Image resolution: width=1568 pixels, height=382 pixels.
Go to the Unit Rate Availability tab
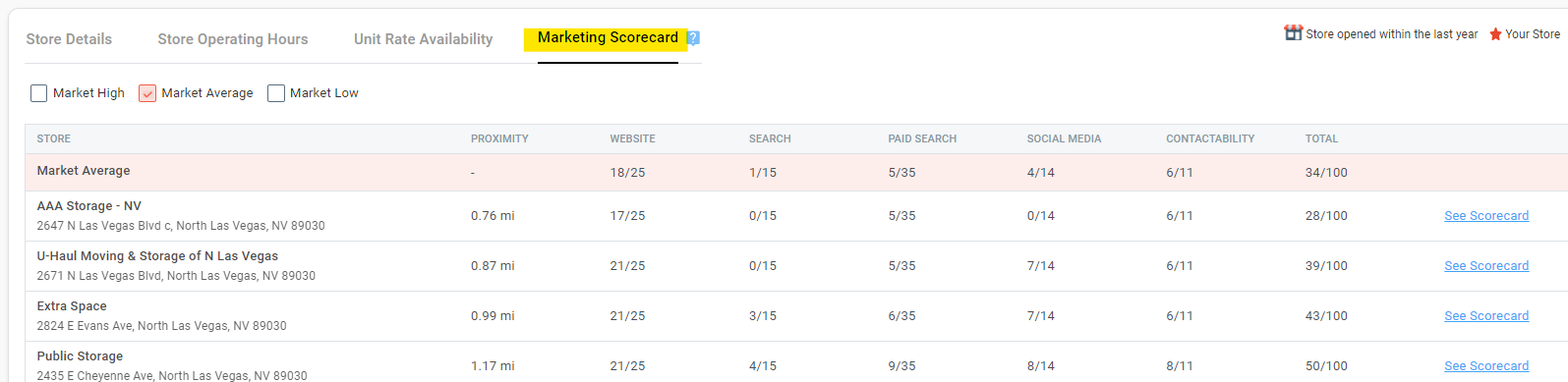(424, 39)
